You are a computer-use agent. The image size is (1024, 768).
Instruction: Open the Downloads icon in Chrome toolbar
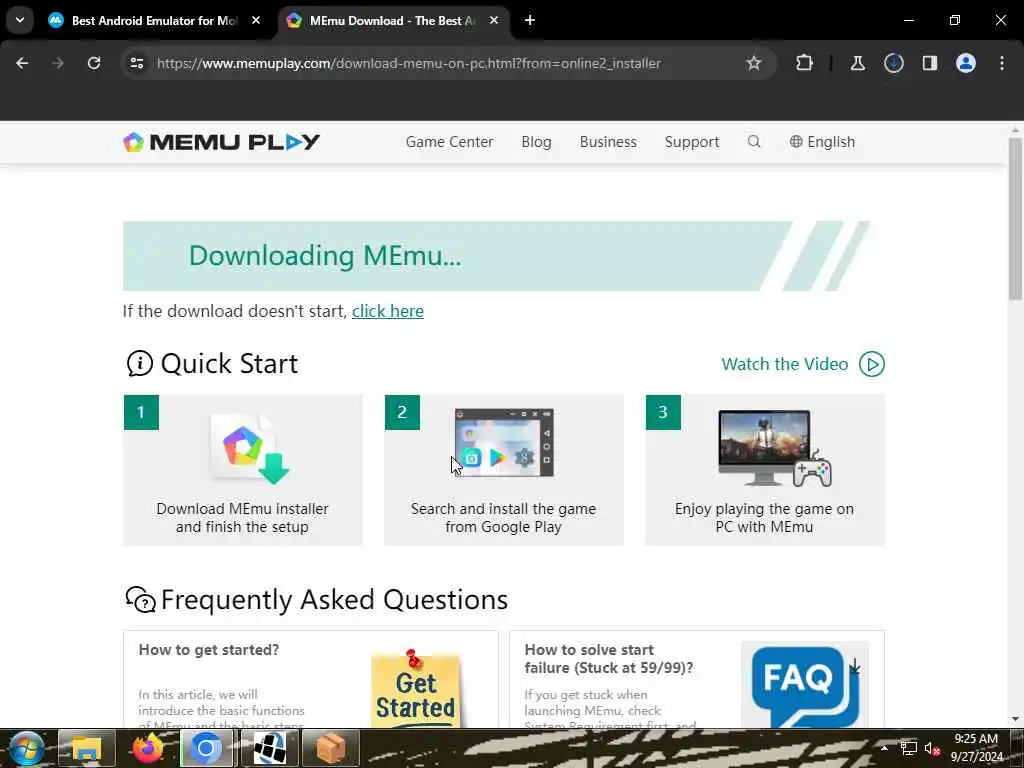tap(893, 63)
